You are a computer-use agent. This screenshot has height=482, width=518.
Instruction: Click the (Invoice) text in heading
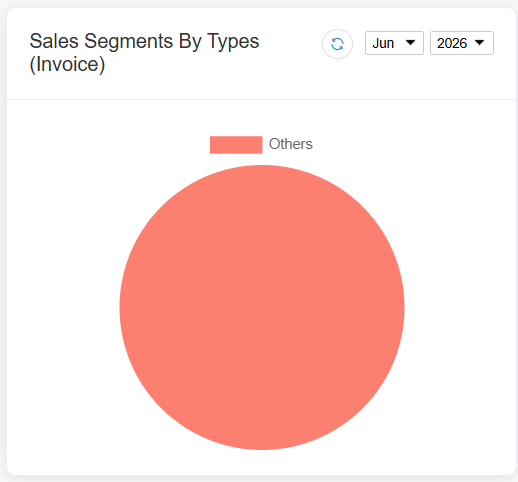tap(67, 64)
